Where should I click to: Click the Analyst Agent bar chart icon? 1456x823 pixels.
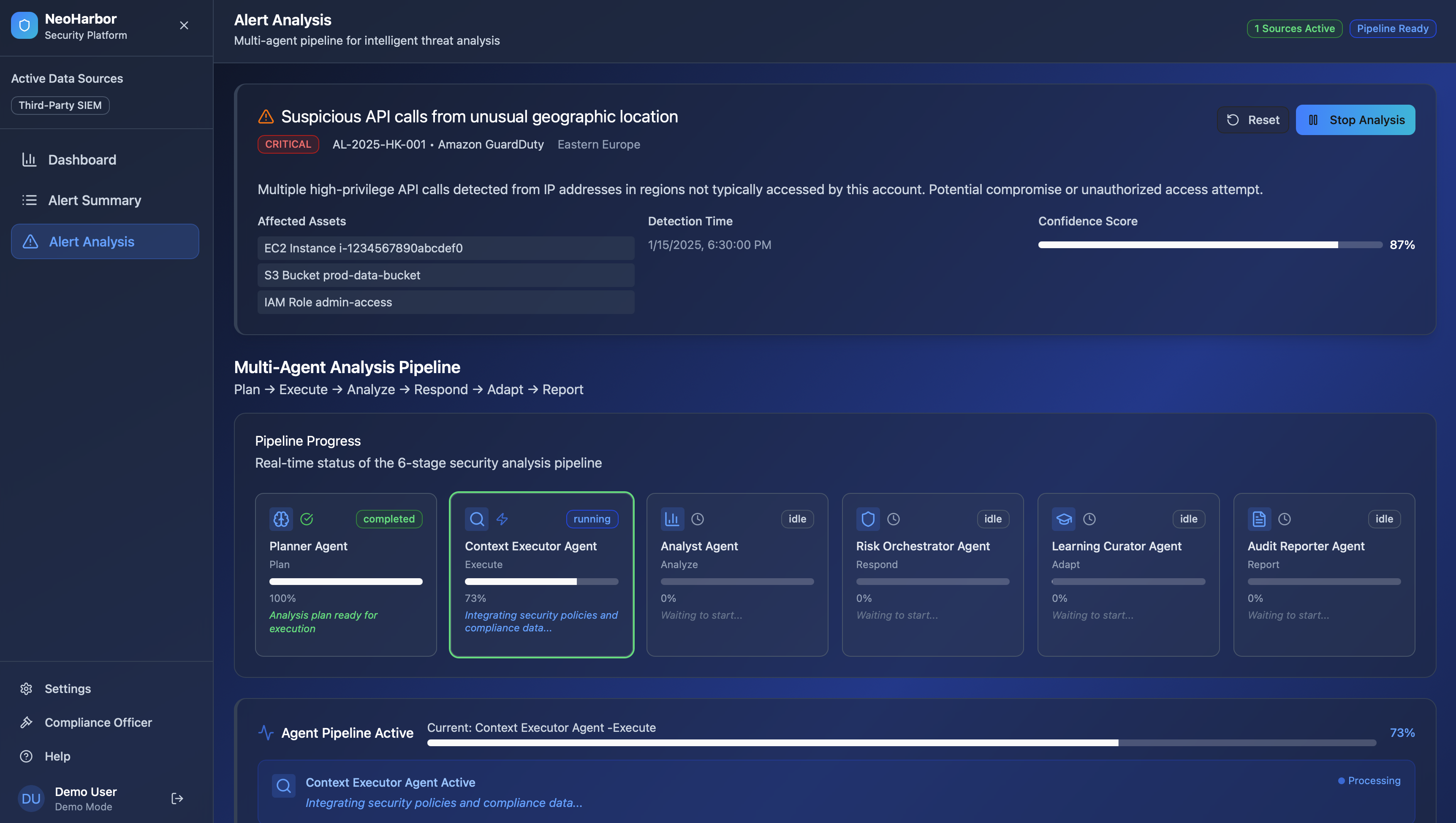[672, 519]
